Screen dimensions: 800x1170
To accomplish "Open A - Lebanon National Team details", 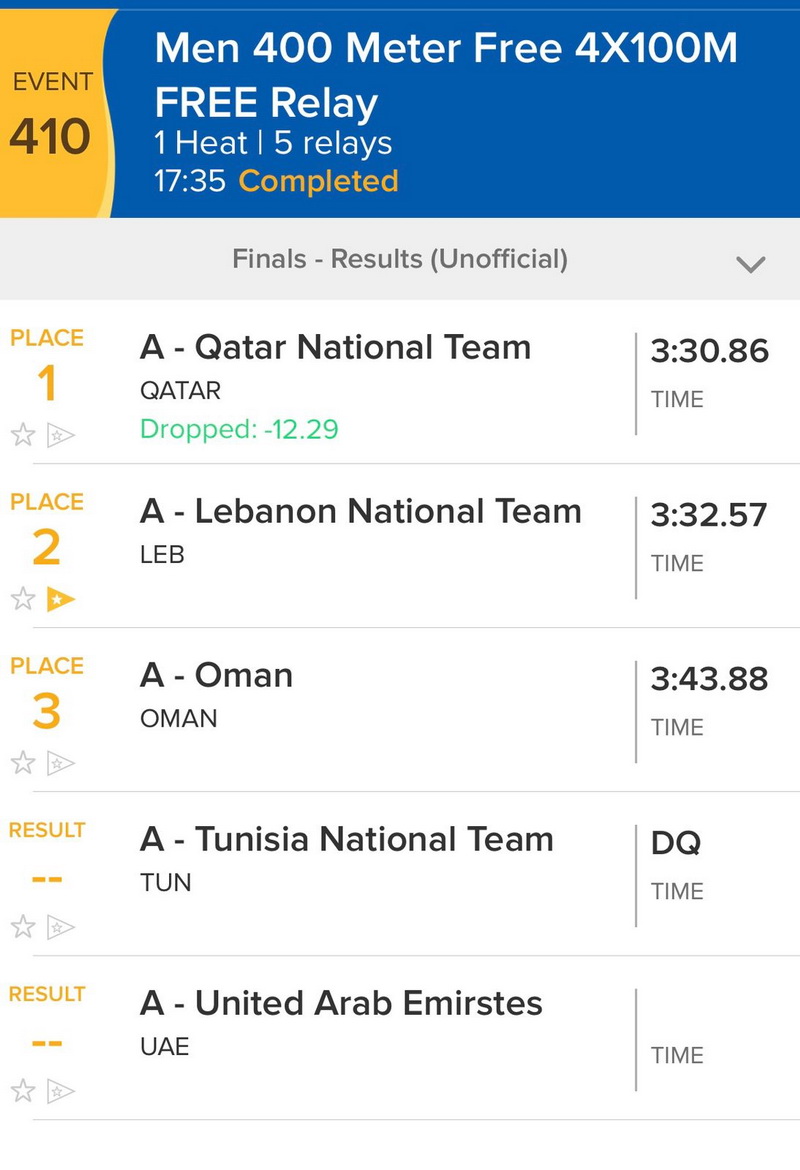I will (360, 512).
